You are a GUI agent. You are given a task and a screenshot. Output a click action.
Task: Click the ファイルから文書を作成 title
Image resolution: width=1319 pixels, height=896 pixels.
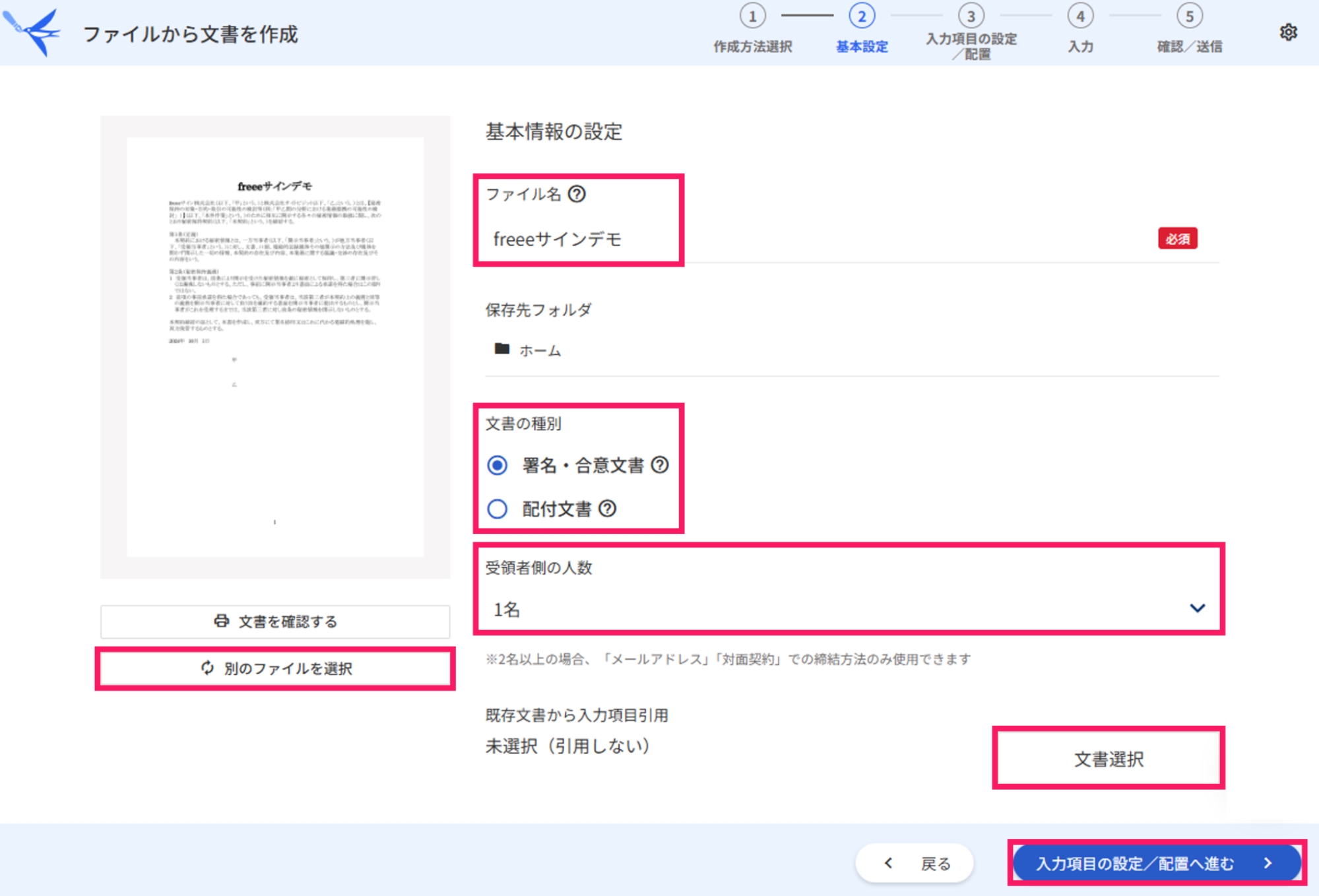(191, 34)
